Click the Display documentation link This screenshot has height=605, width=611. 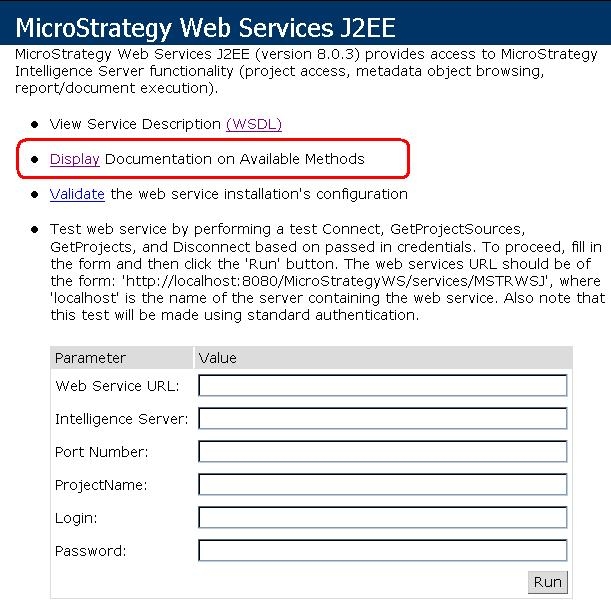click(x=75, y=159)
